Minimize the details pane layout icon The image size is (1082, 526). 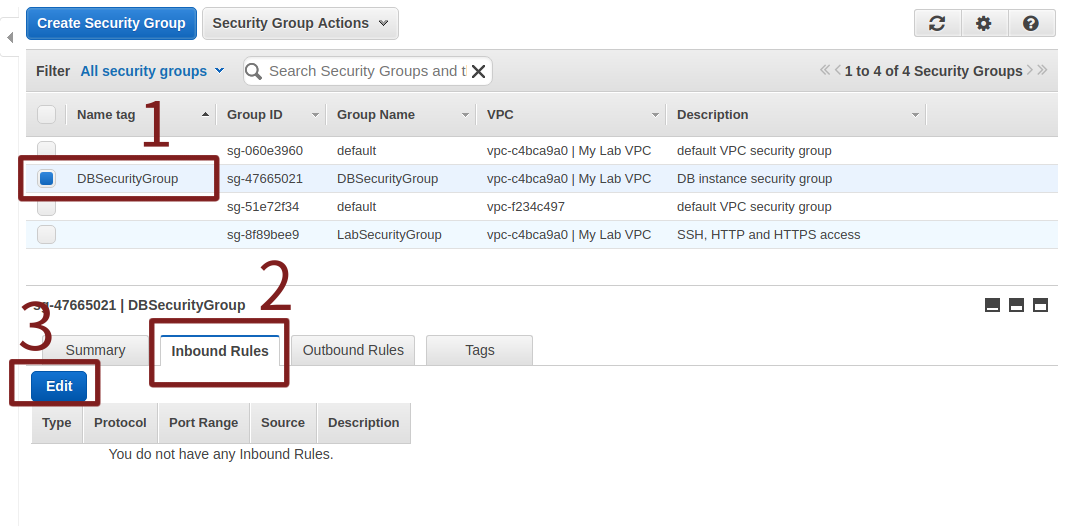click(x=993, y=305)
